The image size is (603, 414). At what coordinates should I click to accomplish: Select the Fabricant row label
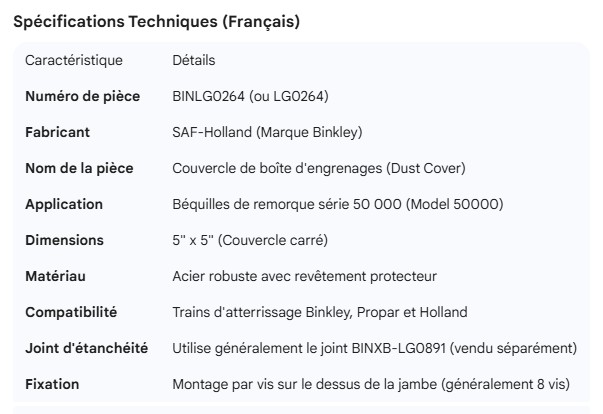click(x=57, y=132)
